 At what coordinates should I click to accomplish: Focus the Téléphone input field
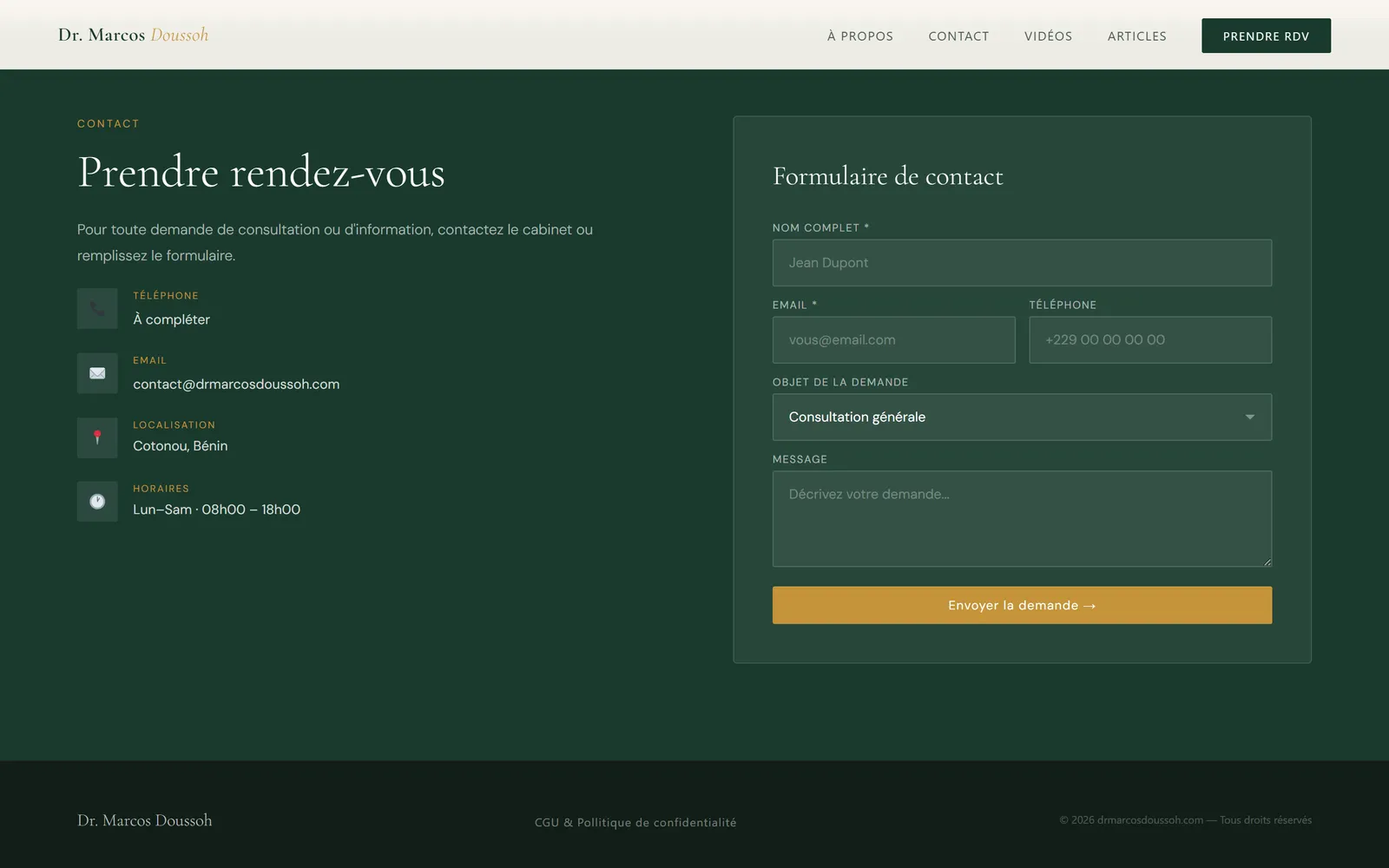[x=1150, y=339]
